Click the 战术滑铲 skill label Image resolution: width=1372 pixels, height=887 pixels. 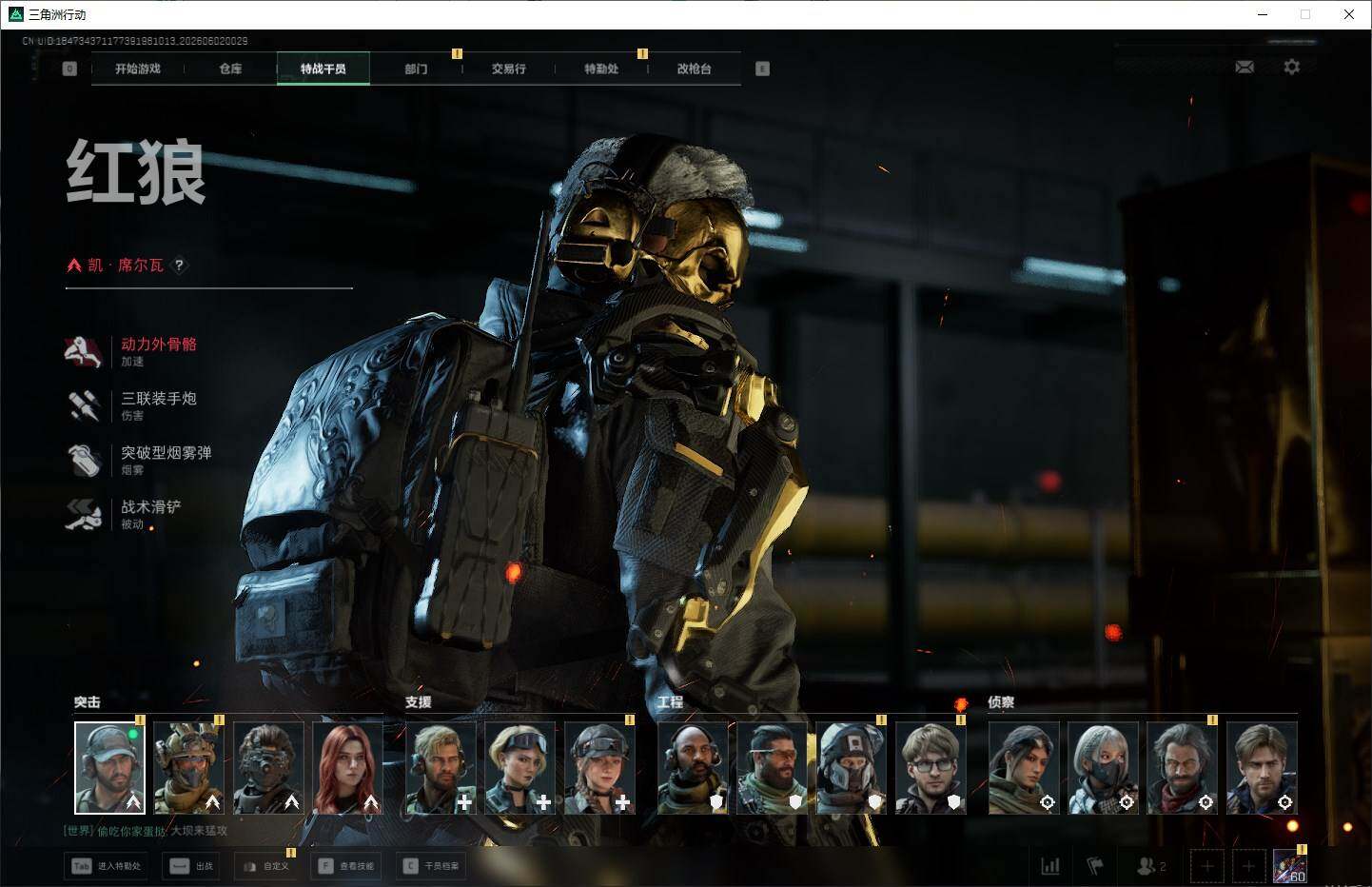pyautogui.click(x=150, y=507)
